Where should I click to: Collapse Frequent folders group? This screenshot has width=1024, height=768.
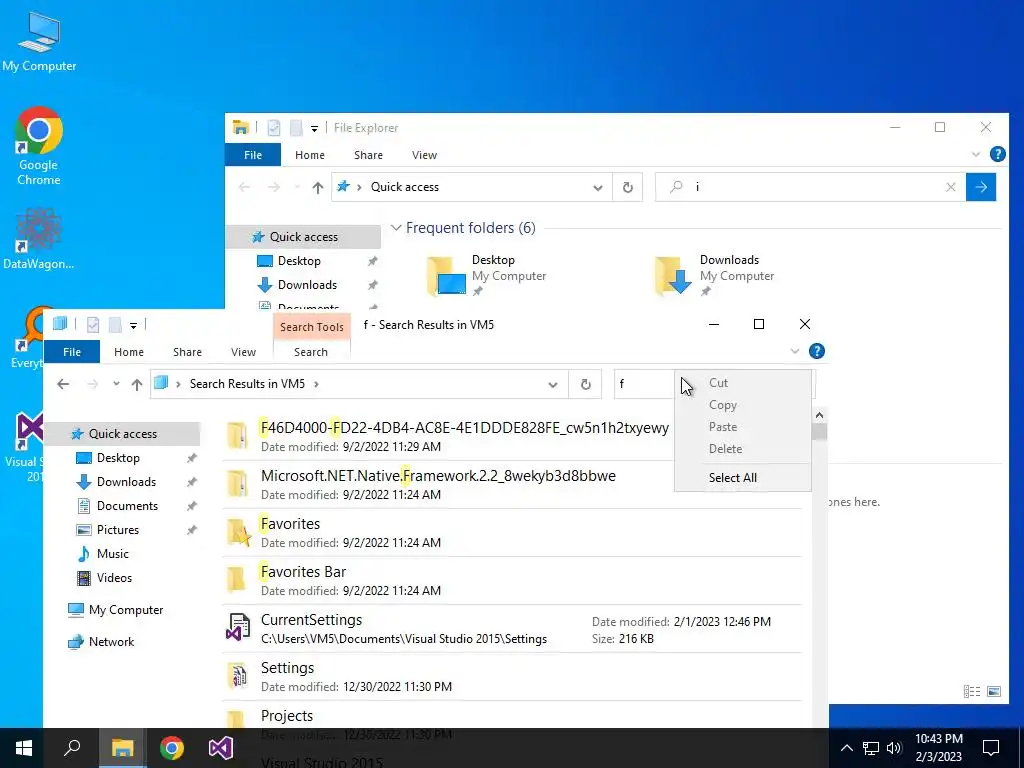[x=396, y=228]
